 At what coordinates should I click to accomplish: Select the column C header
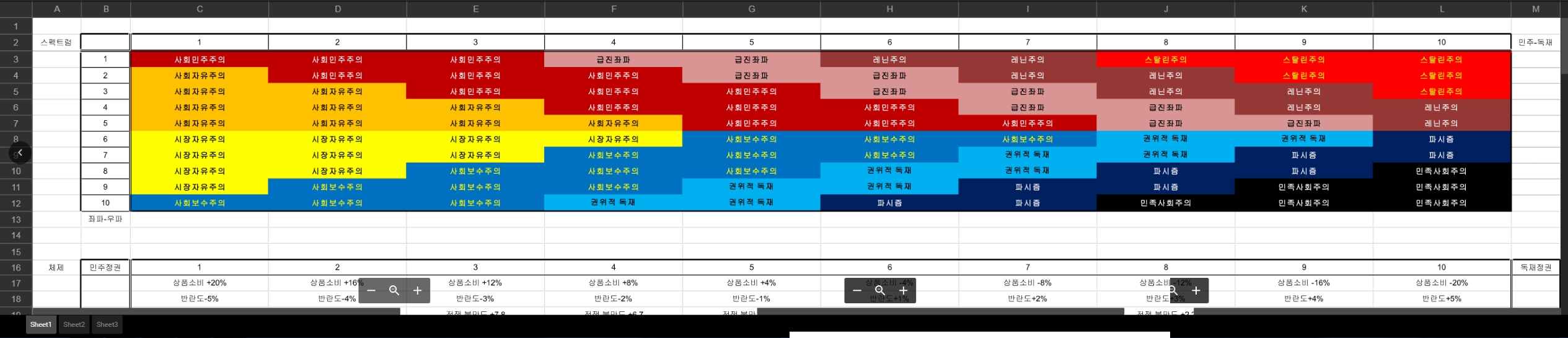200,9
